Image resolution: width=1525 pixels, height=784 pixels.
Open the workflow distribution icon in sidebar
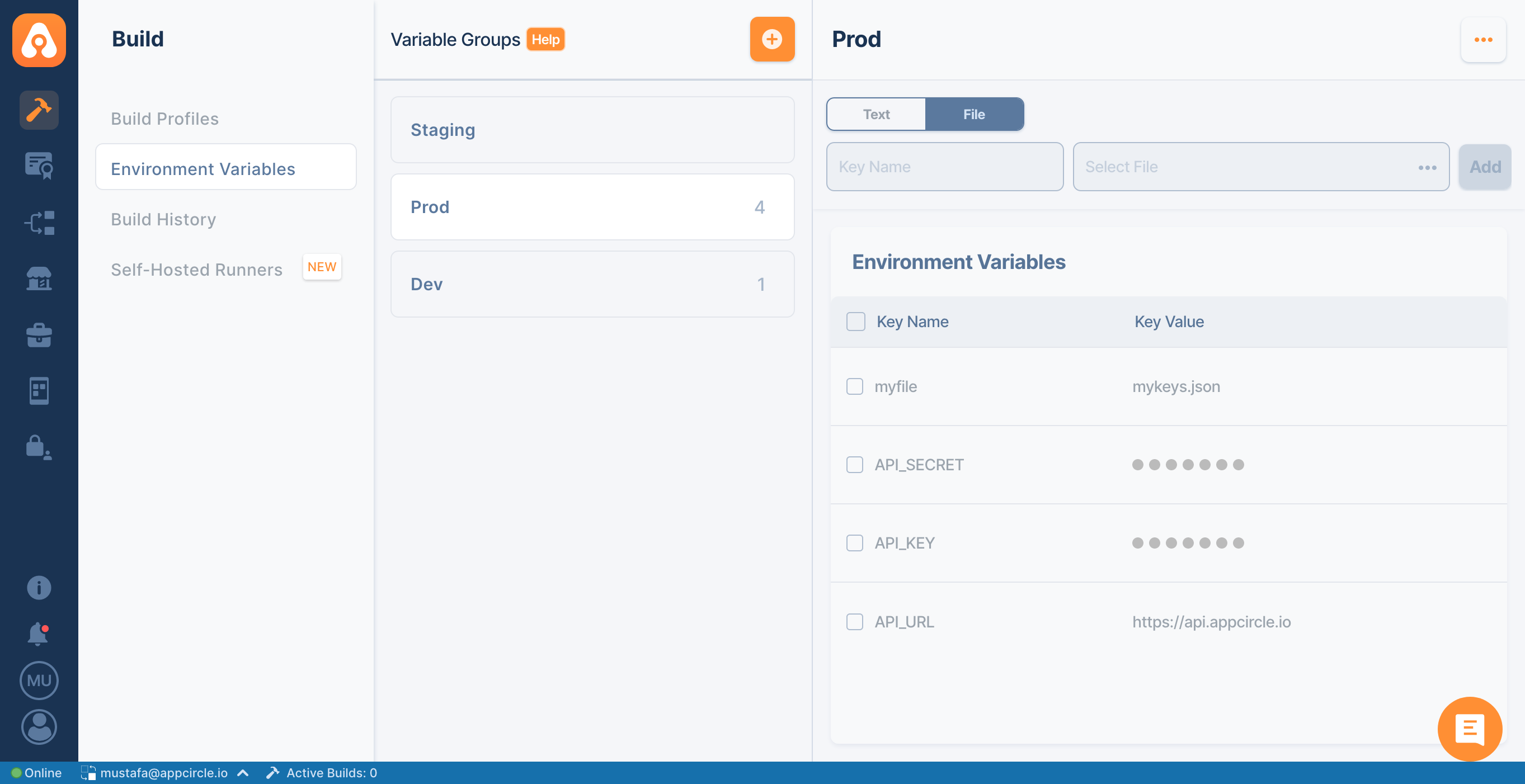pyautogui.click(x=39, y=223)
